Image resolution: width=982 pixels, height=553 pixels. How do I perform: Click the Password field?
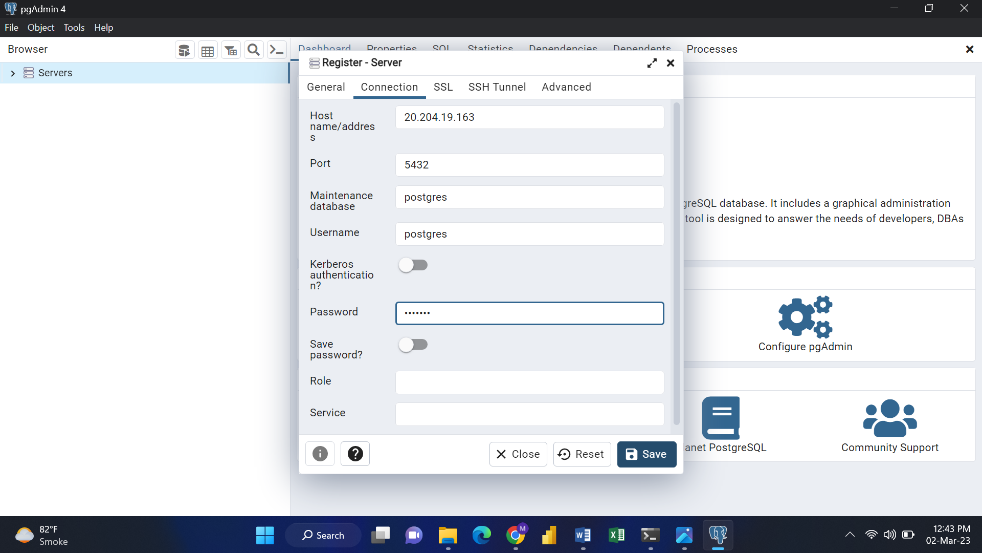530,313
